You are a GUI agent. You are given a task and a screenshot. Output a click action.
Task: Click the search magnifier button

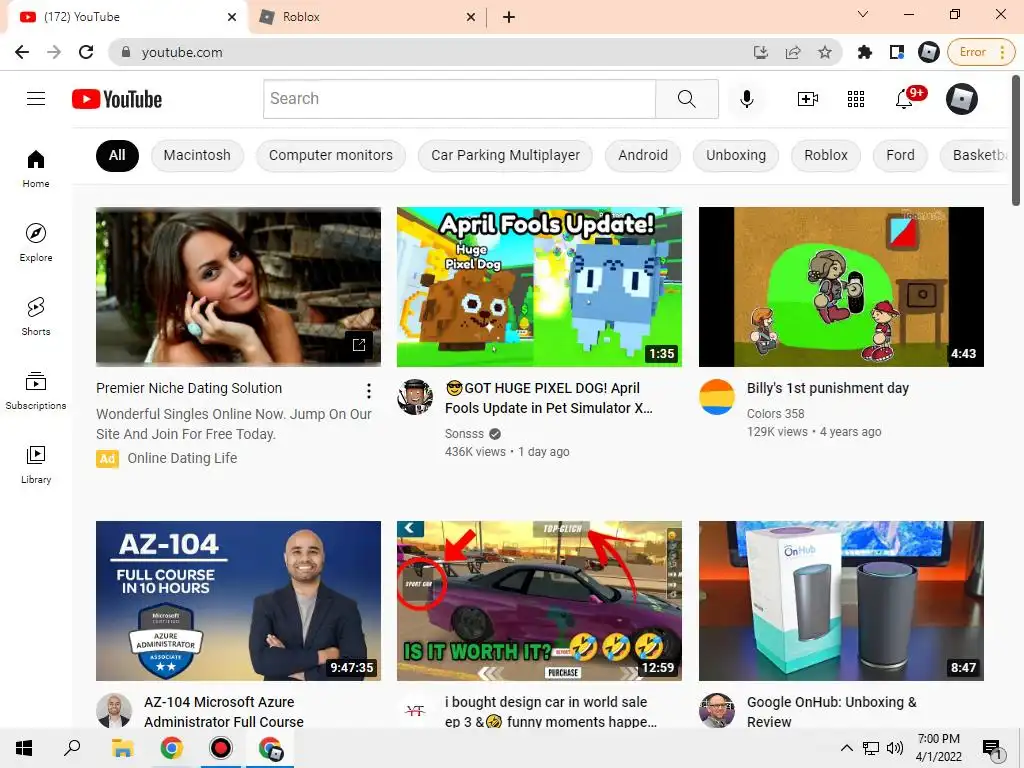[x=686, y=99]
